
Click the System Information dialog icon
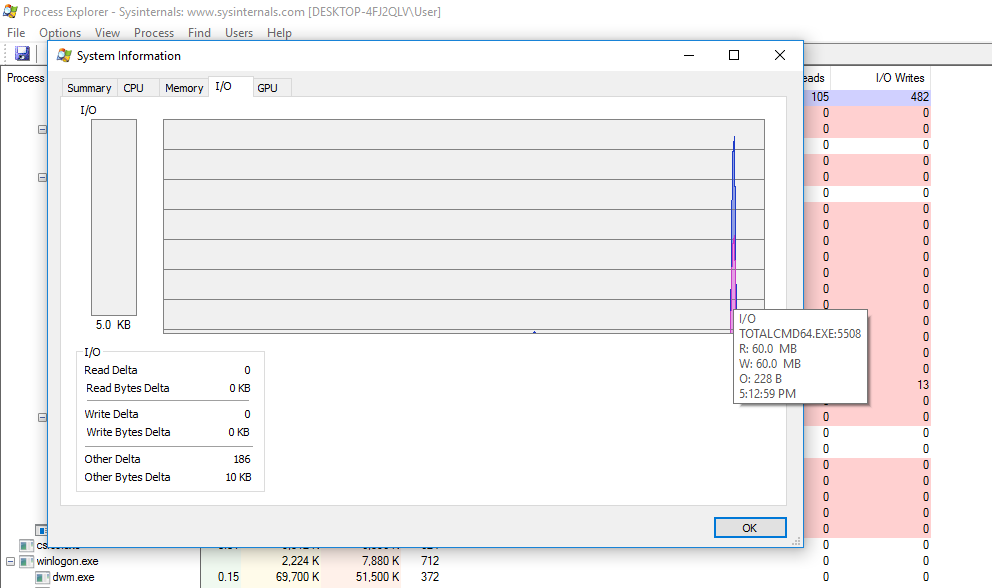pos(64,56)
